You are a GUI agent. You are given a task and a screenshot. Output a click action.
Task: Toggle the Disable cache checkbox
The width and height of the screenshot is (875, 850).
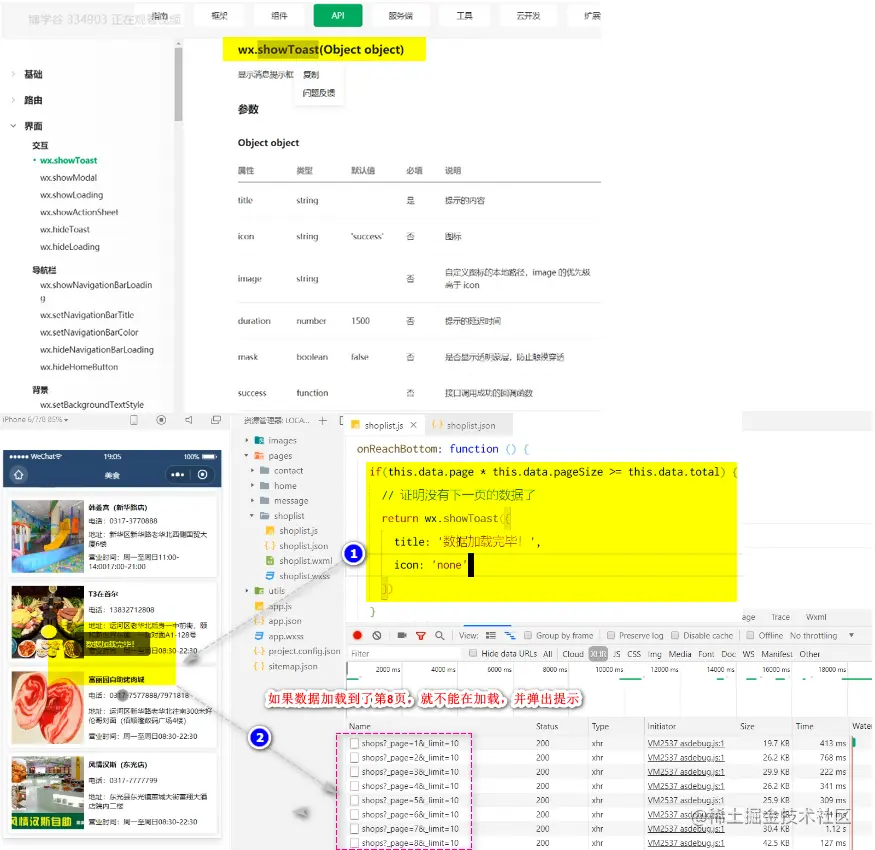click(675, 635)
